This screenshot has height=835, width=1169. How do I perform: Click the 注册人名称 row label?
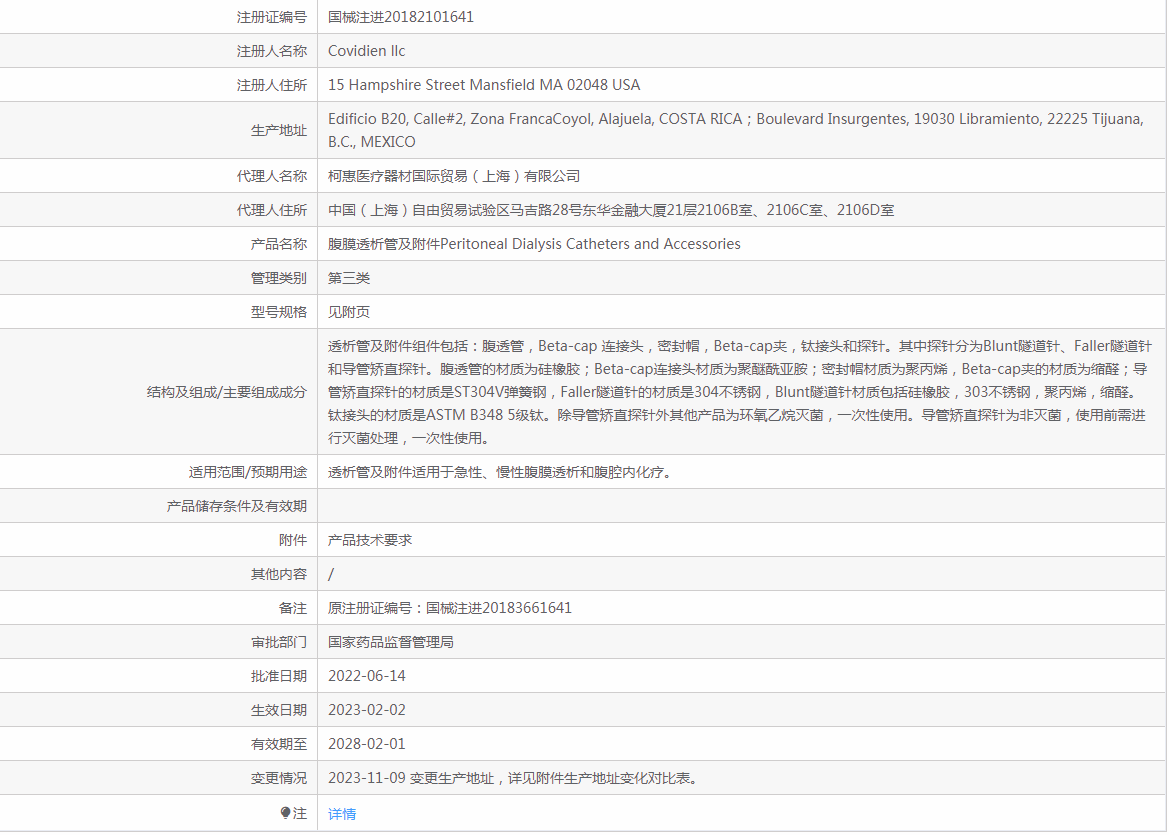coord(271,51)
